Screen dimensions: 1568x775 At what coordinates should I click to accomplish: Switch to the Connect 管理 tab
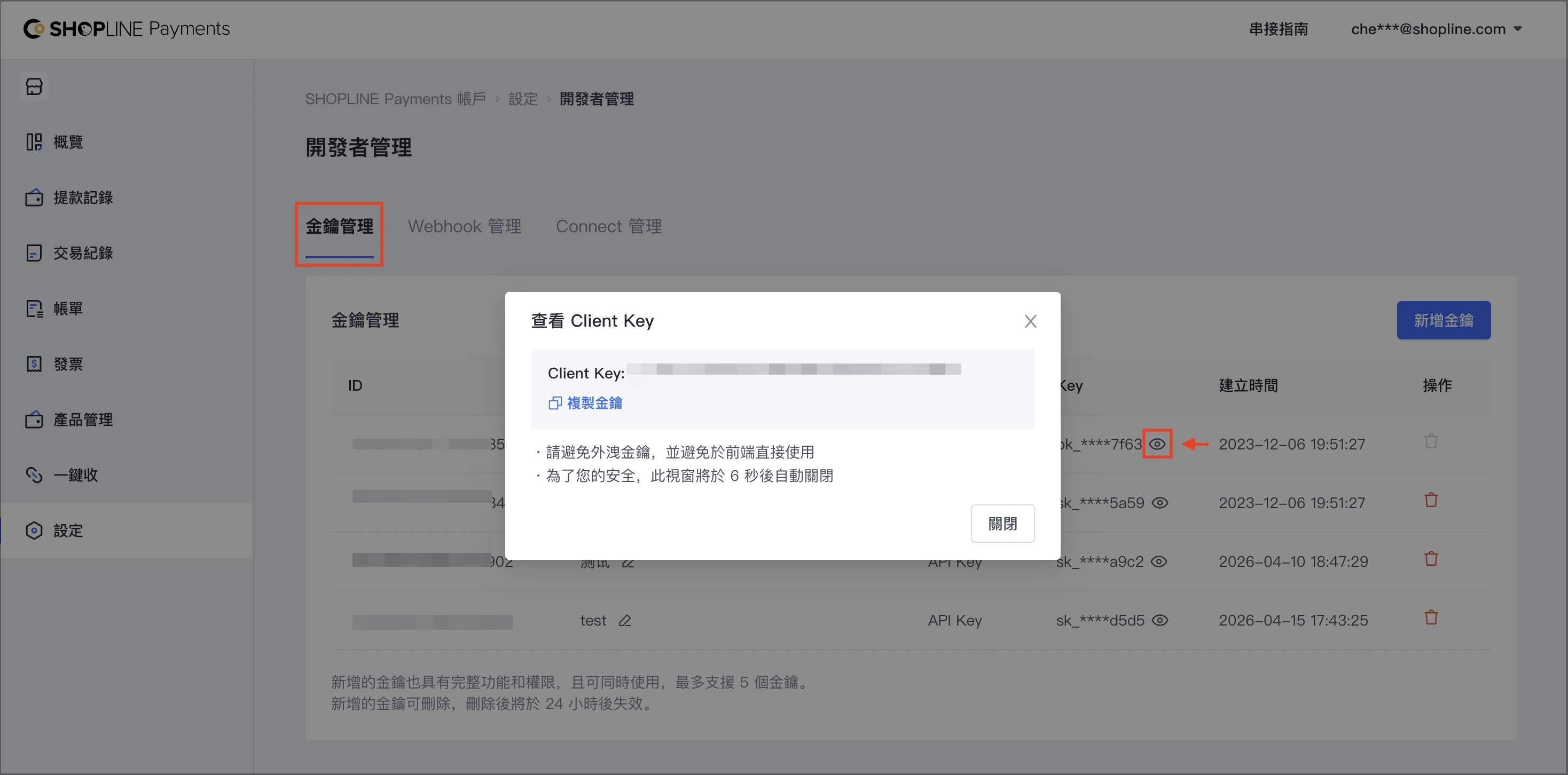(609, 226)
